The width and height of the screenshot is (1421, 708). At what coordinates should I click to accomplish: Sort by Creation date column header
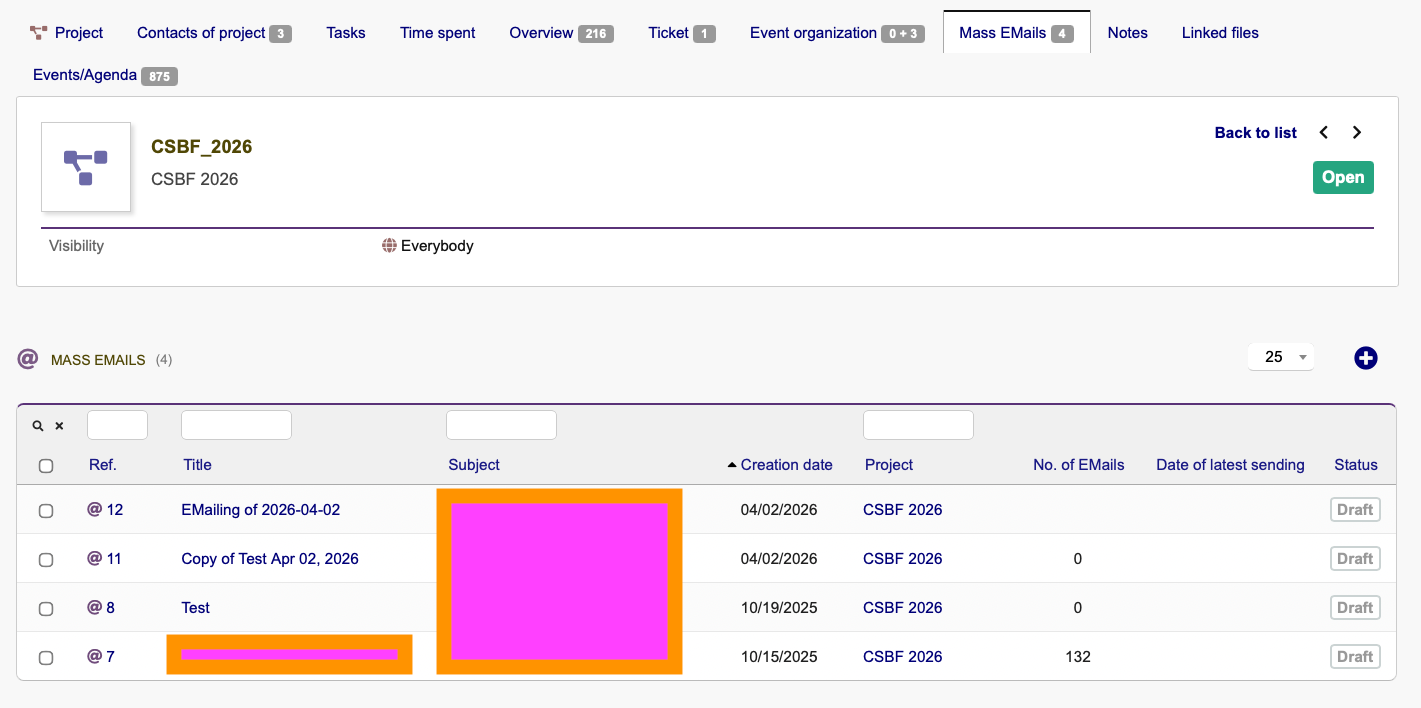pyautogui.click(x=786, y=465)
